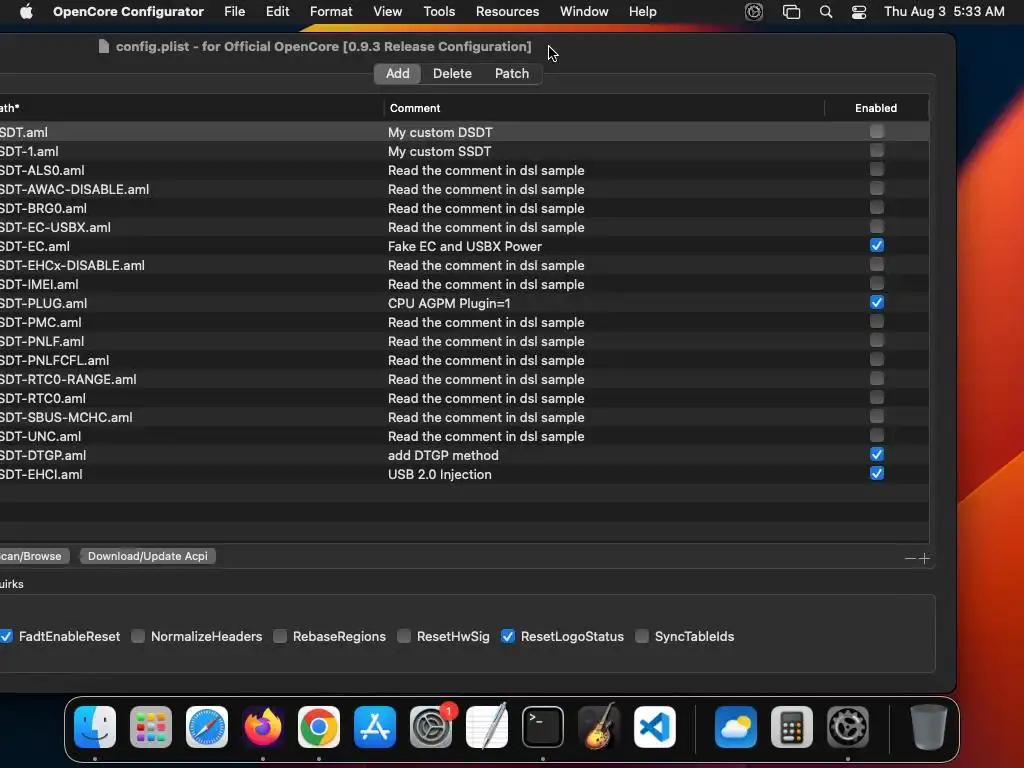Image resolution: width=1024 pixels, height=768 pixels.
Task: Enable SSDT-PNLF.aml checkbox
Action: pos(876,340)
